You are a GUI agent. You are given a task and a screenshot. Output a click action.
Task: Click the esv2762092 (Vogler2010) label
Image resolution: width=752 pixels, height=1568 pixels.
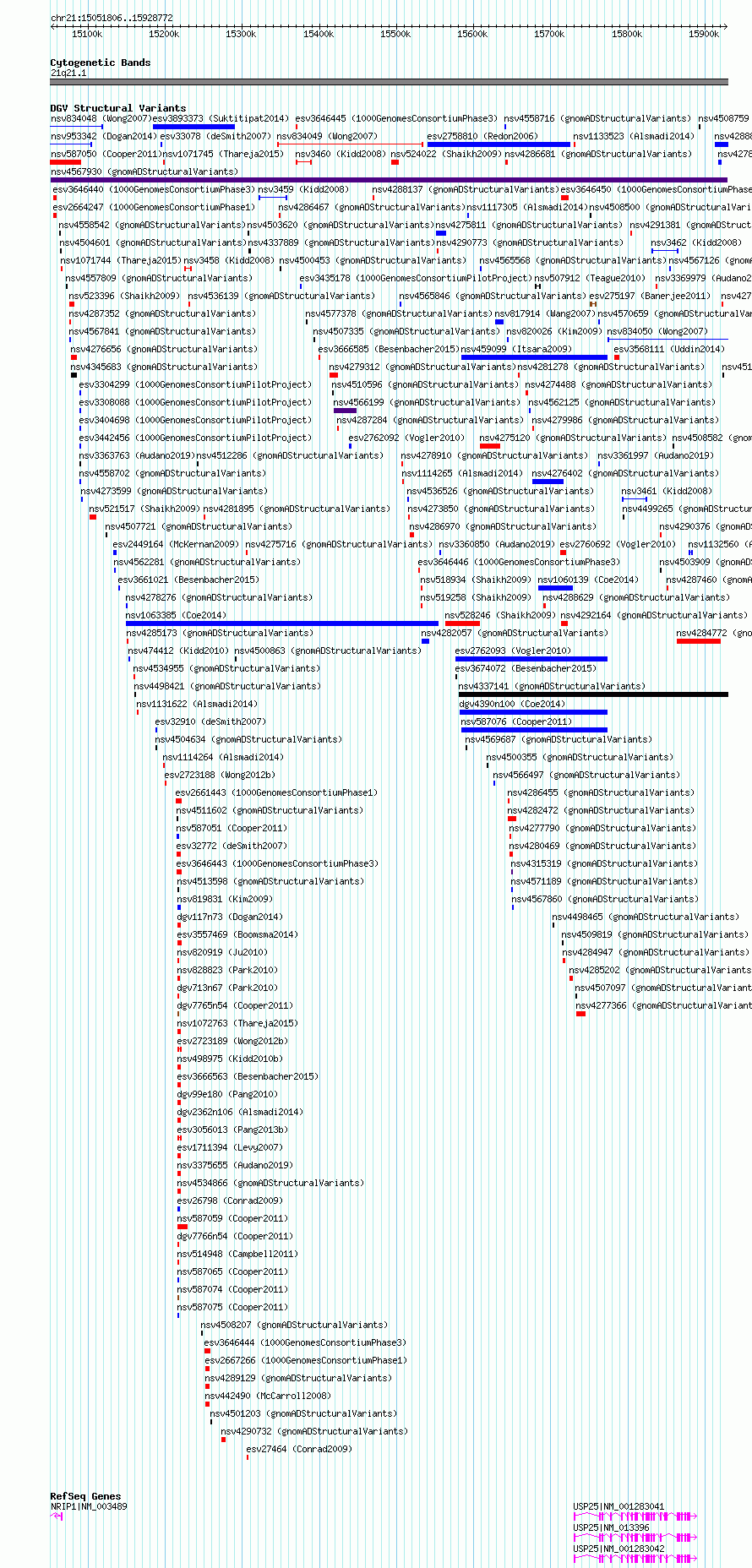pyautogui.click(x=406, y=438)
